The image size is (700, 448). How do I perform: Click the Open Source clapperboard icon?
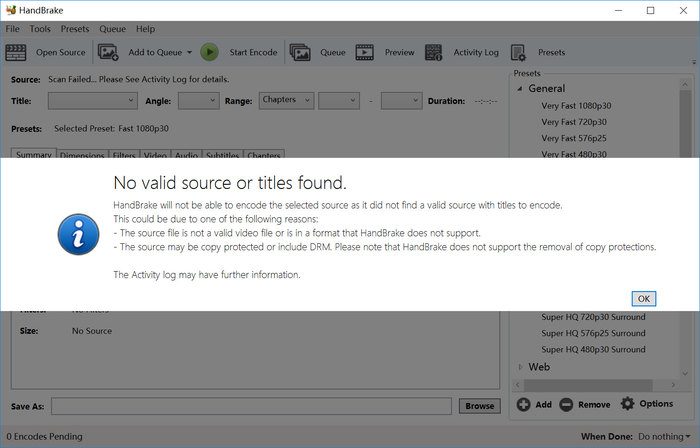coord(16,53)
